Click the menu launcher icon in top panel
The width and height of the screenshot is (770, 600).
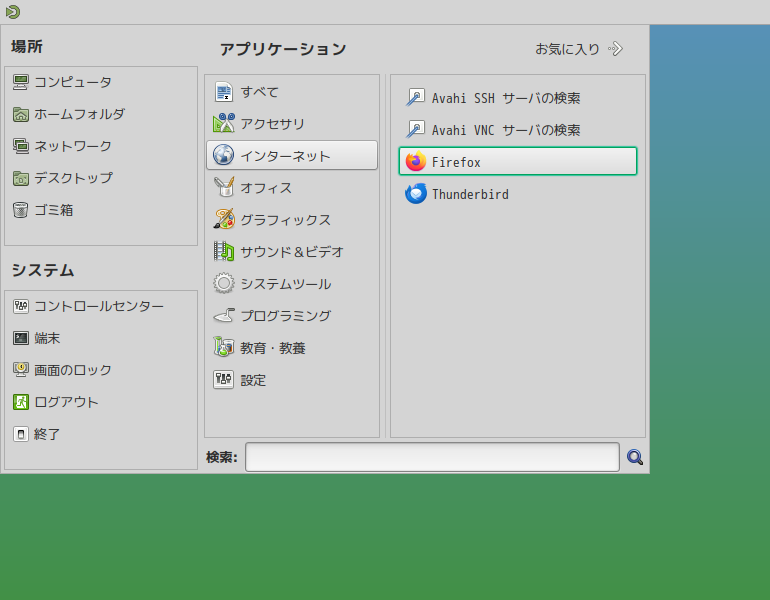click(13, 12)
